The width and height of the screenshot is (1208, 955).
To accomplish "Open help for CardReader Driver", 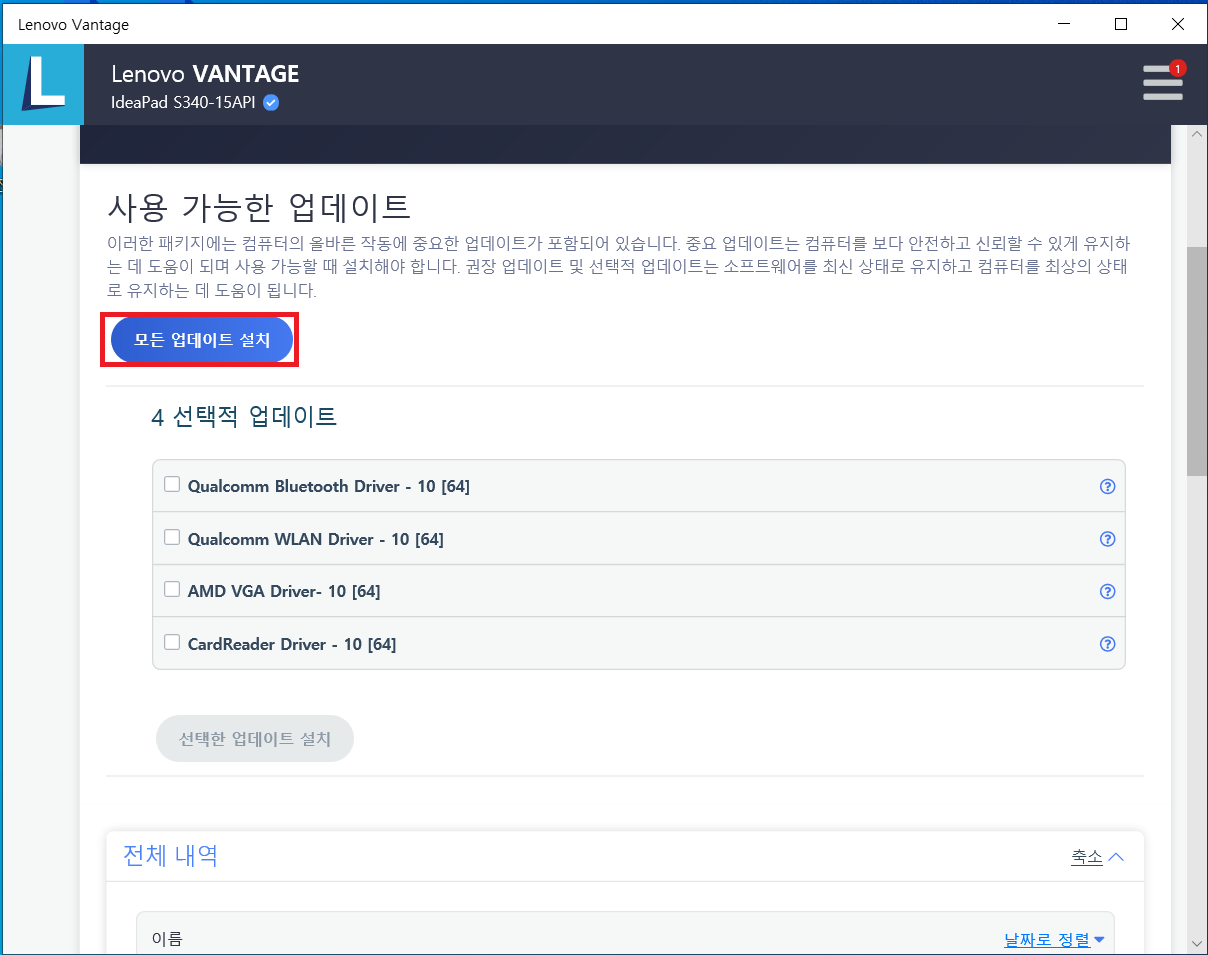I will coord(1107,644).
